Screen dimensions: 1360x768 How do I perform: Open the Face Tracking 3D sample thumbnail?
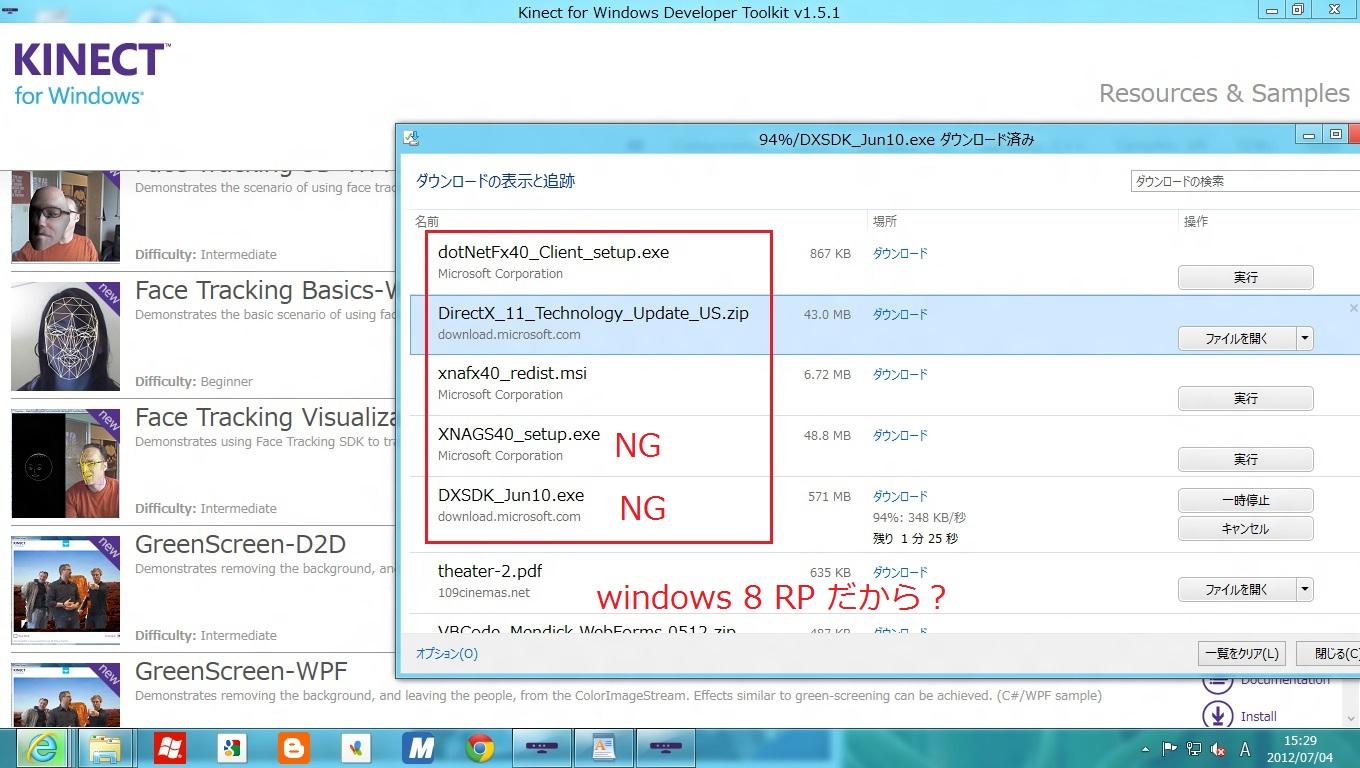point(65,216)
